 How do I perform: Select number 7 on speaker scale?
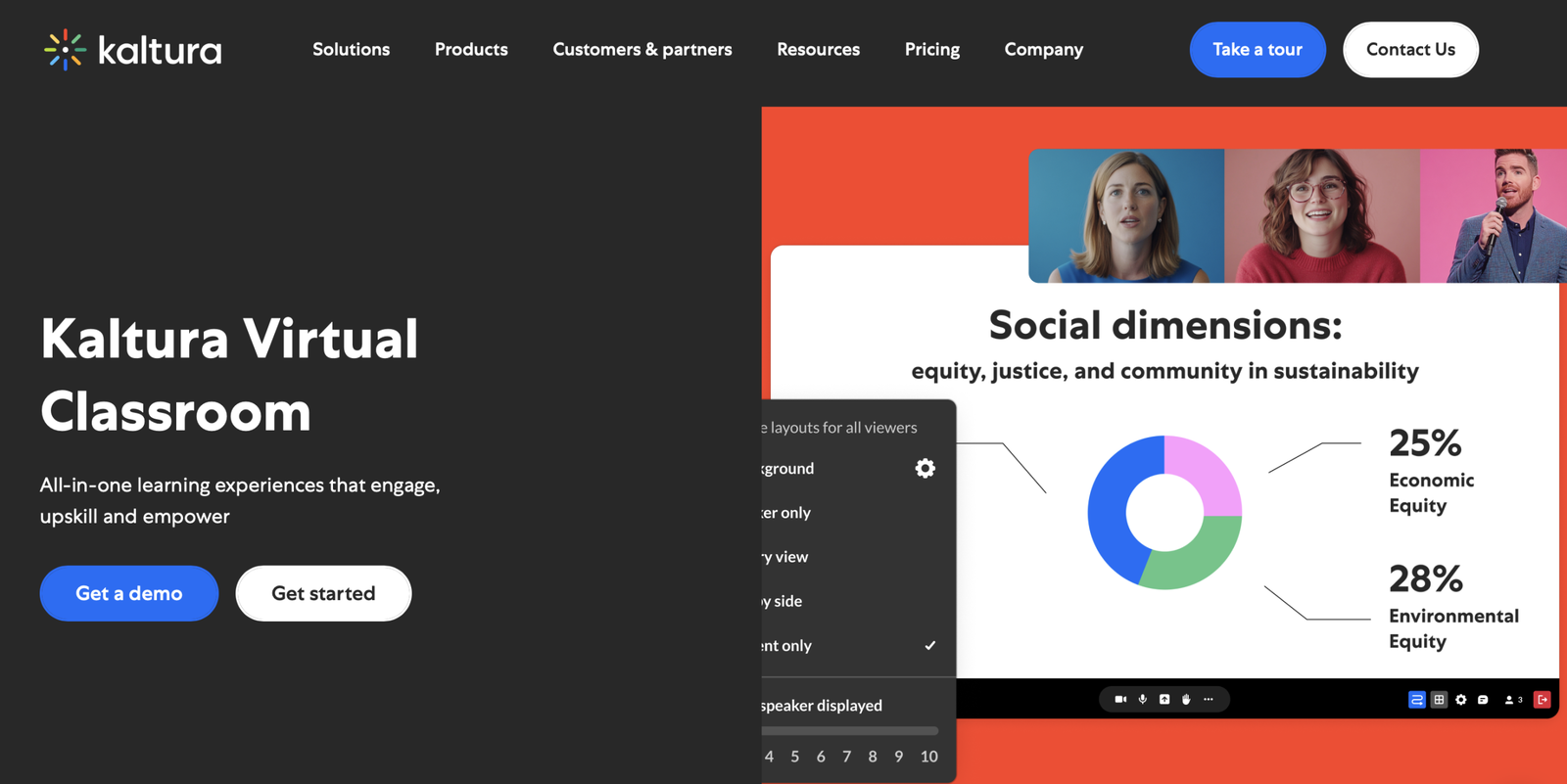click(847, 757)
